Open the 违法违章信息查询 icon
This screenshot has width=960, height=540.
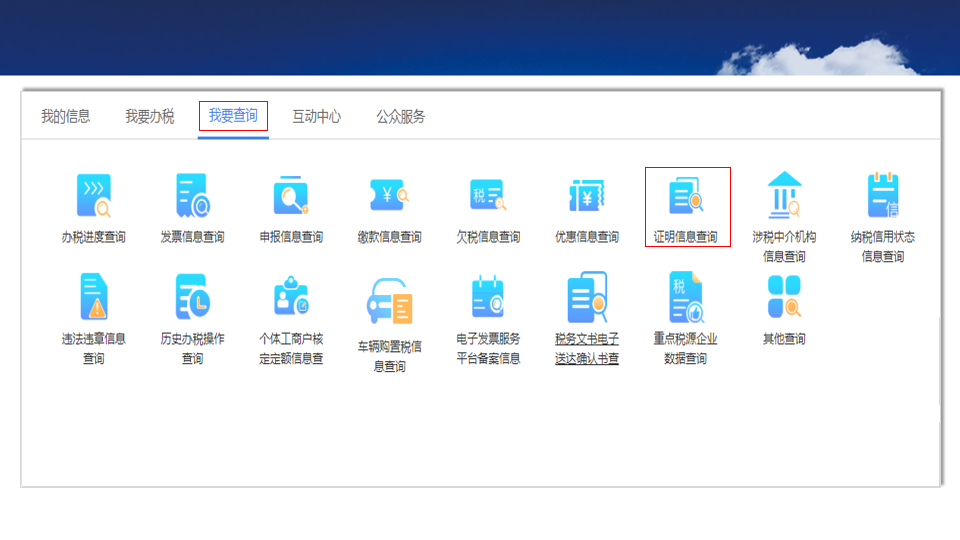pos(94,297)
